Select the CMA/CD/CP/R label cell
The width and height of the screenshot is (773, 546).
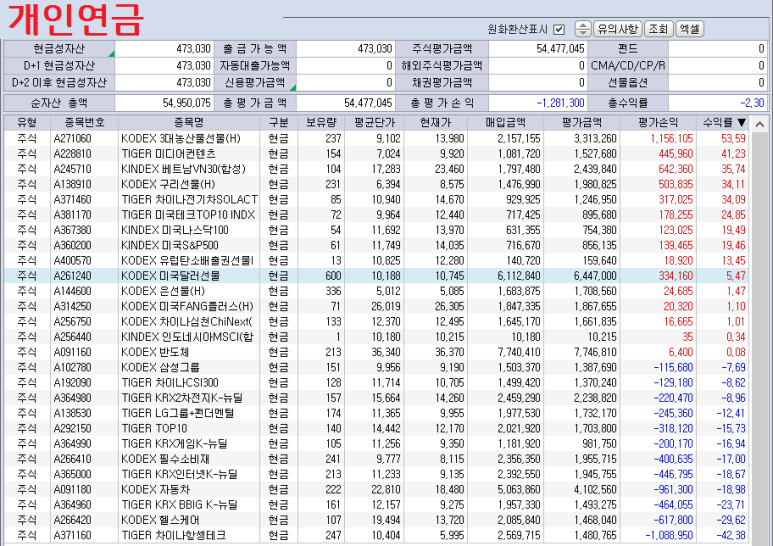(628, 66)
